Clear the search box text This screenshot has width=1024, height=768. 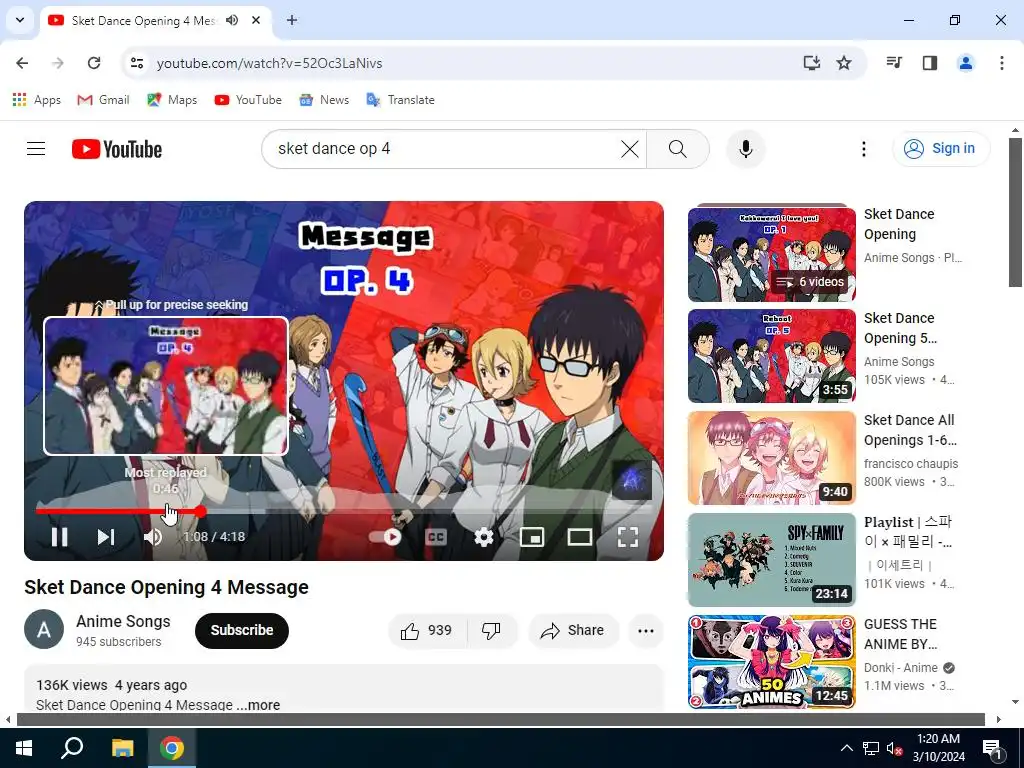[x=630, y=149]
